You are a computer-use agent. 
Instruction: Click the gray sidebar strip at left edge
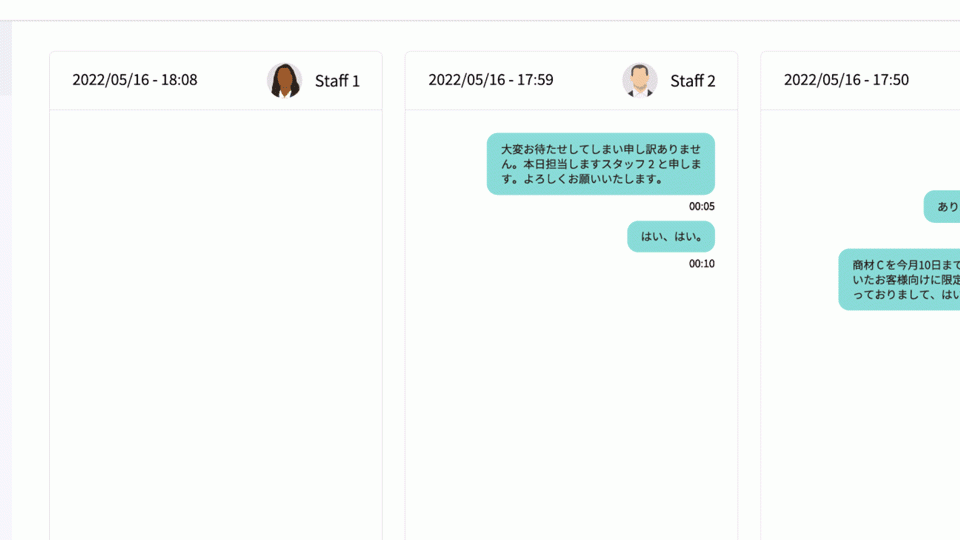pos(6,58)
